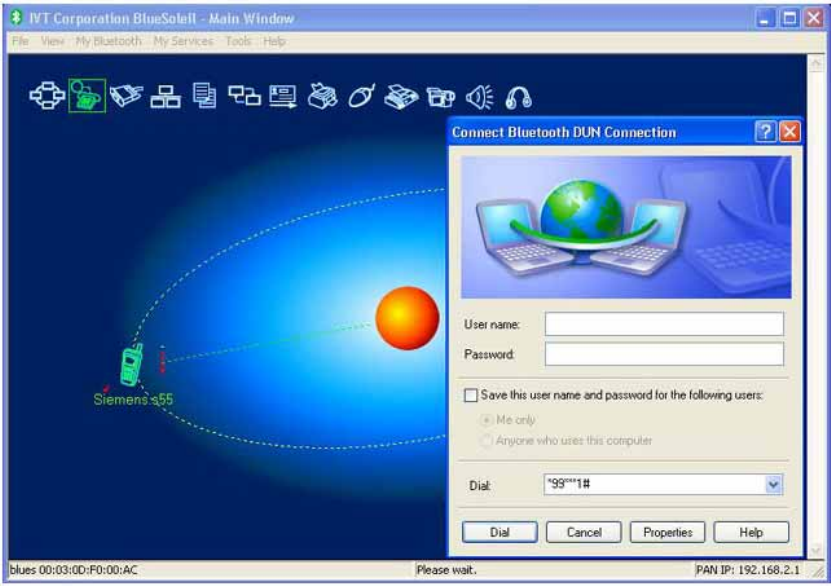Select the Personal Area Networking service icon

[47, 96]
